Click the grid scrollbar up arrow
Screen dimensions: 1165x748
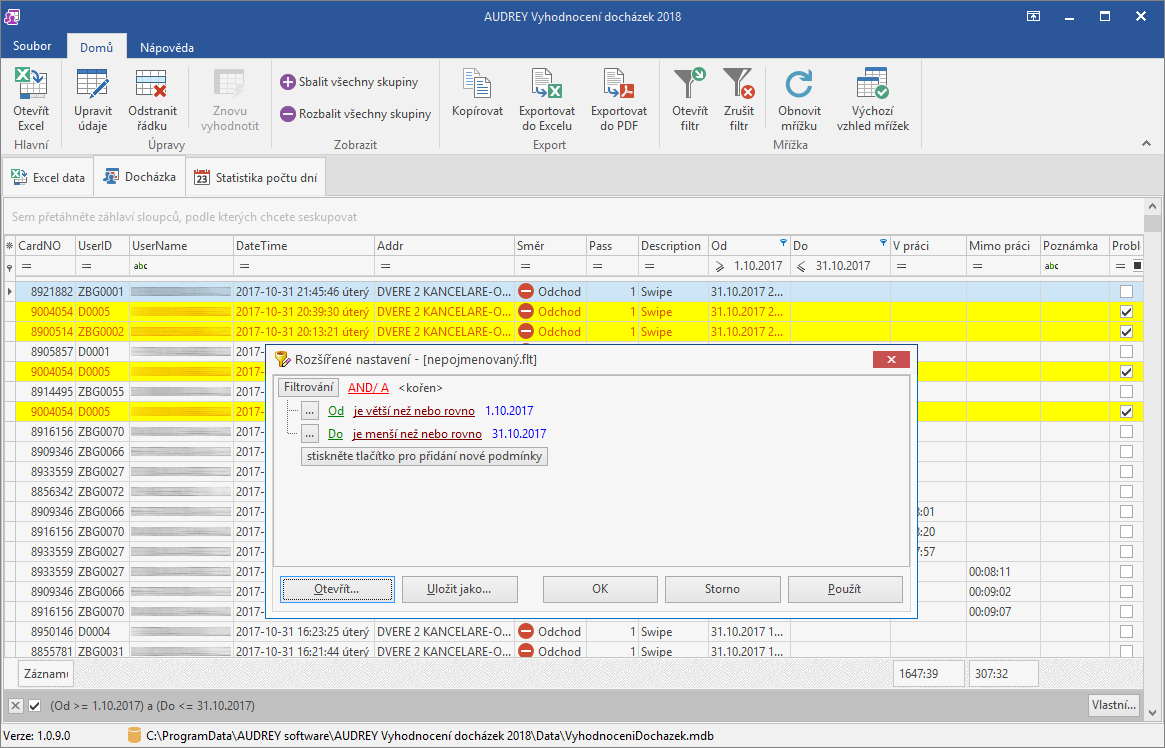click(x=1152, y=206)
